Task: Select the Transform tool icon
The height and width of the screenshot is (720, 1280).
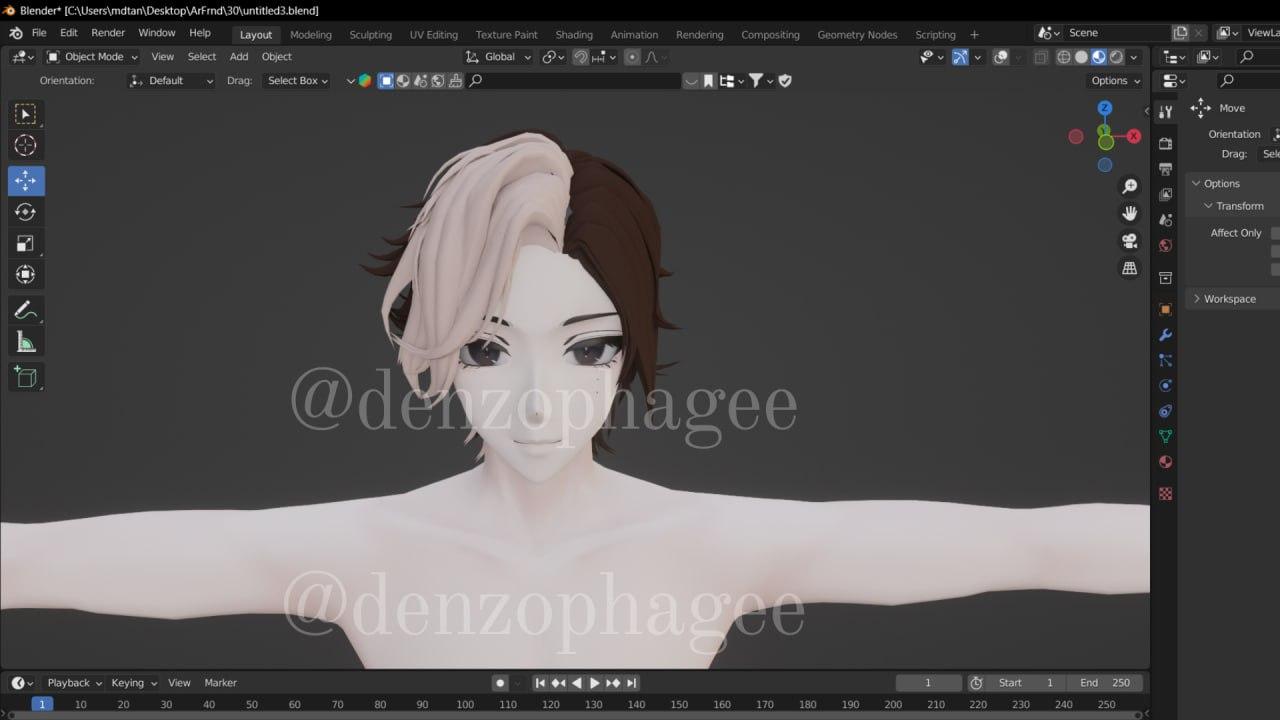Action: pos(26,275)
